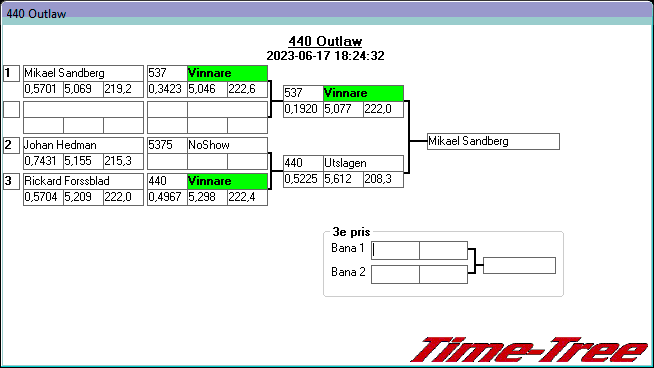Click the Johan Hedman name field
This screenshot has width=654, height=368.
point(83,145)
